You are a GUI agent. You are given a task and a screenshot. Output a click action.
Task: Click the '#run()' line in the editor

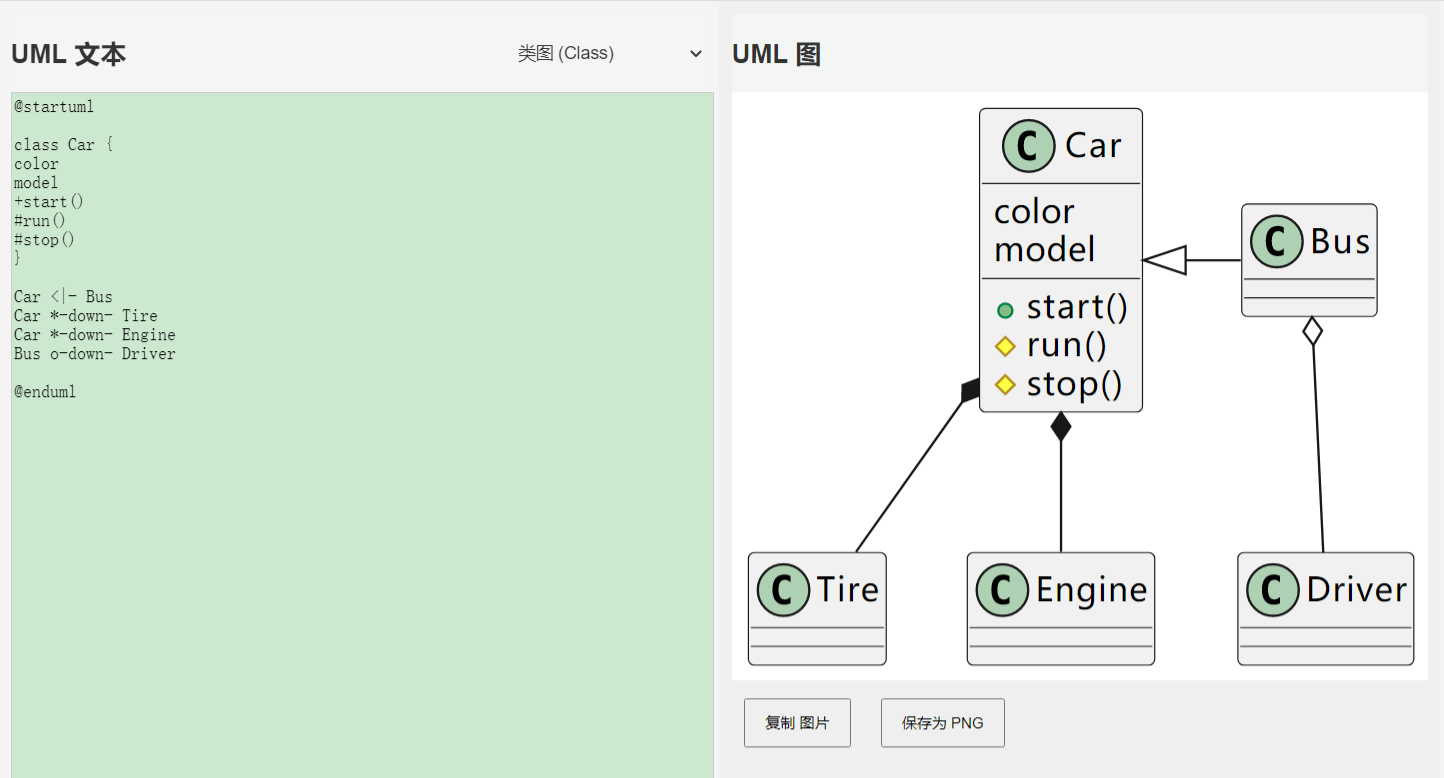[x=40, y=221]
